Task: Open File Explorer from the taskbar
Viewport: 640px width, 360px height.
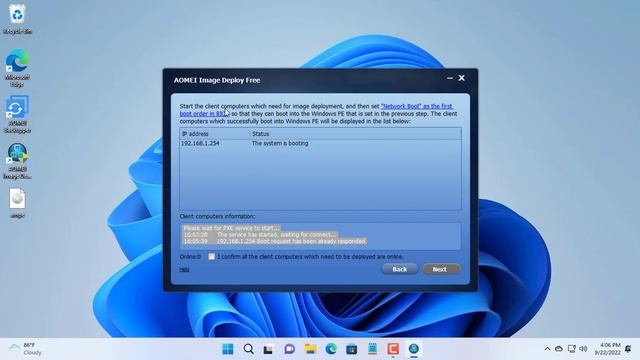Action: [310, 349]
